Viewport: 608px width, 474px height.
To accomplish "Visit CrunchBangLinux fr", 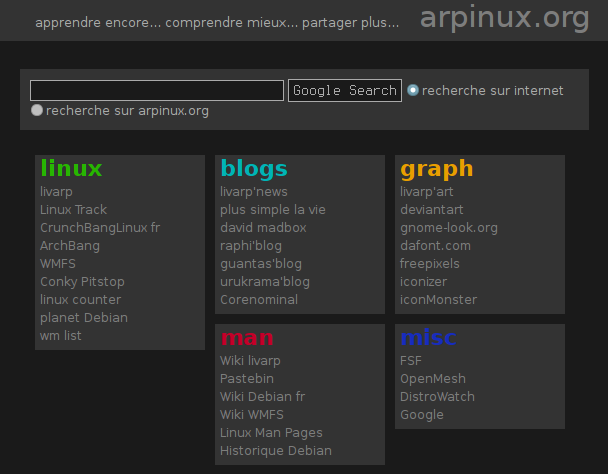I will tap(100, 228).
